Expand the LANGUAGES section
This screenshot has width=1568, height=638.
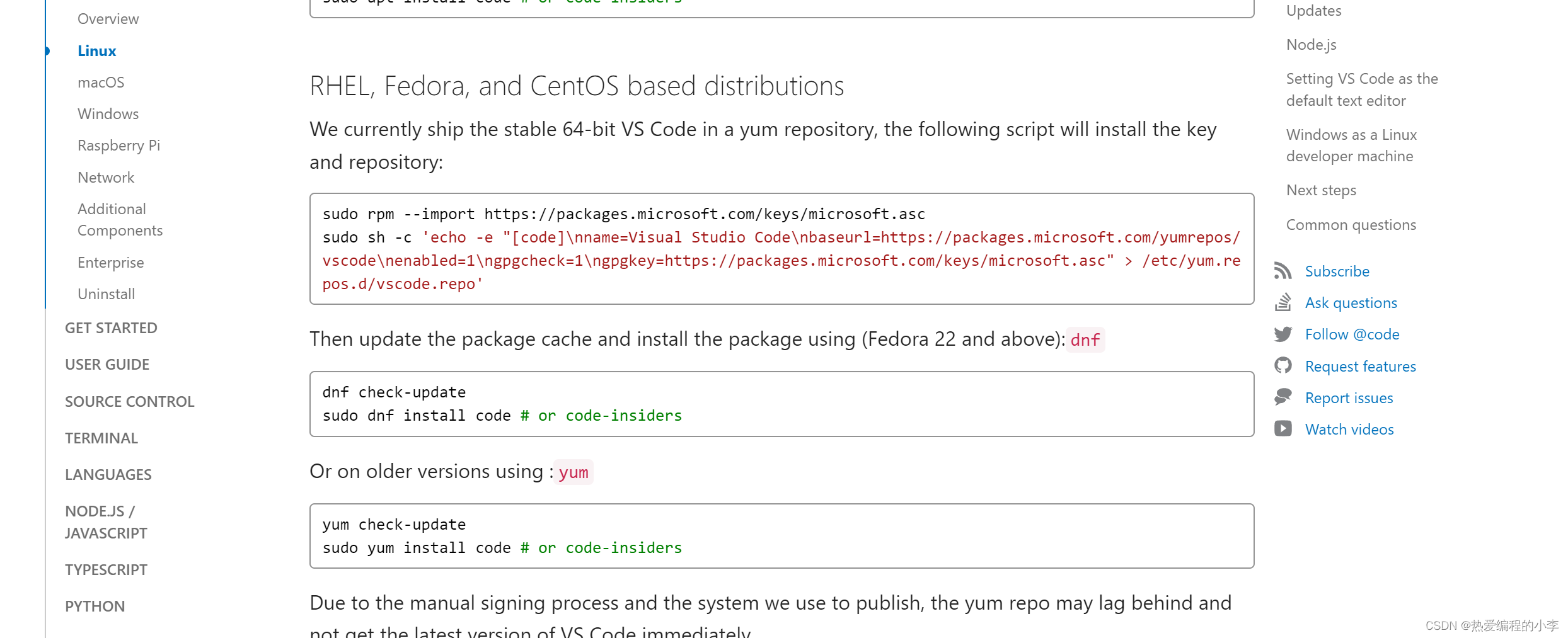pyautogui.click(x=108, y=474)
